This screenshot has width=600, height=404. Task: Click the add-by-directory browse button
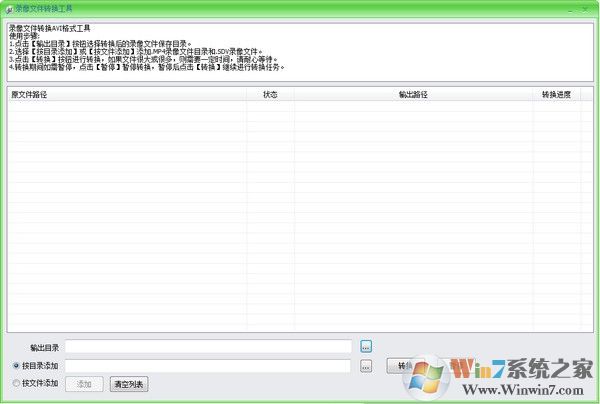[366, 366]
